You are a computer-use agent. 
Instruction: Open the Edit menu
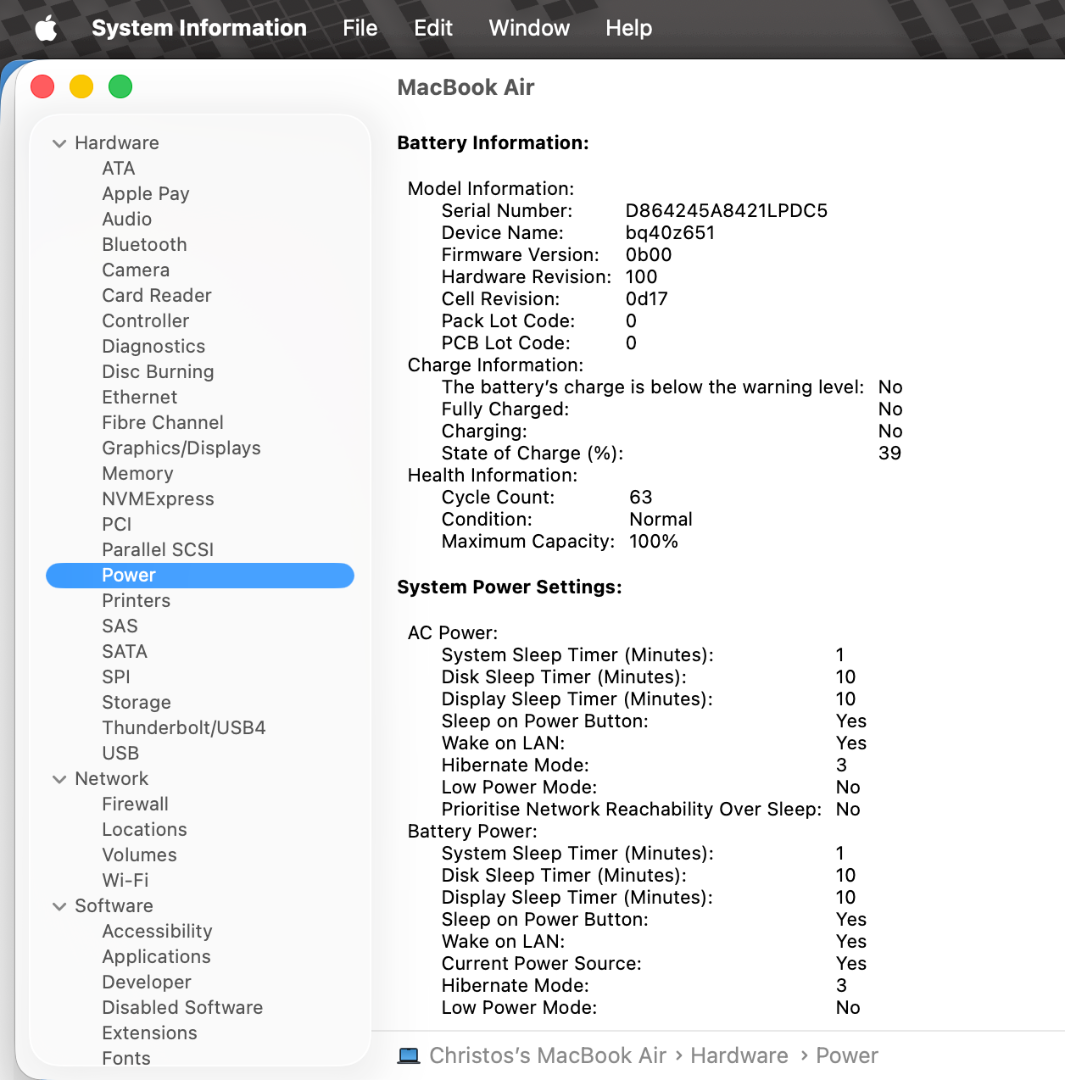pos(433,28)
